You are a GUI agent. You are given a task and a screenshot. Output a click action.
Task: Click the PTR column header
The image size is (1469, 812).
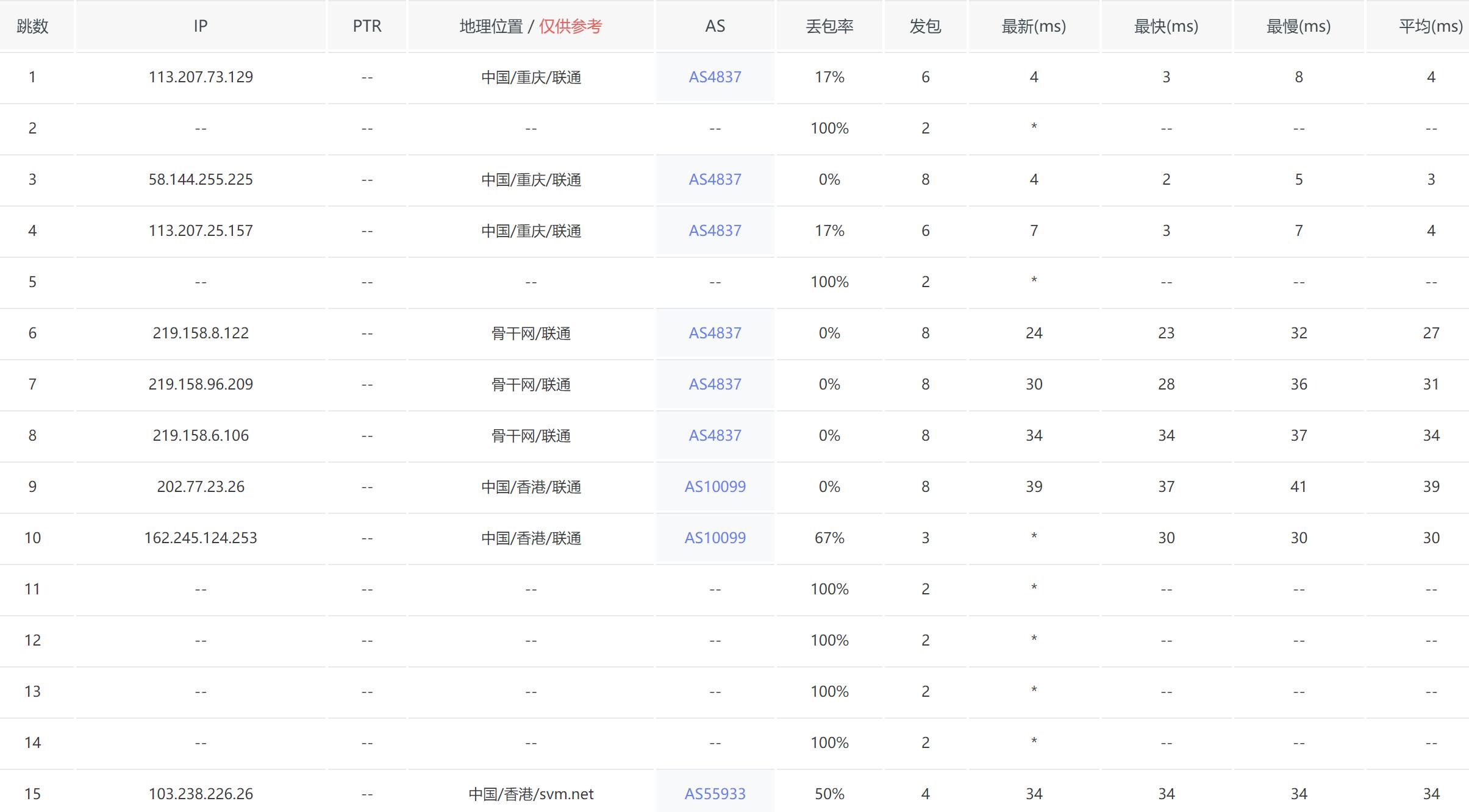(x=367, y=26)
